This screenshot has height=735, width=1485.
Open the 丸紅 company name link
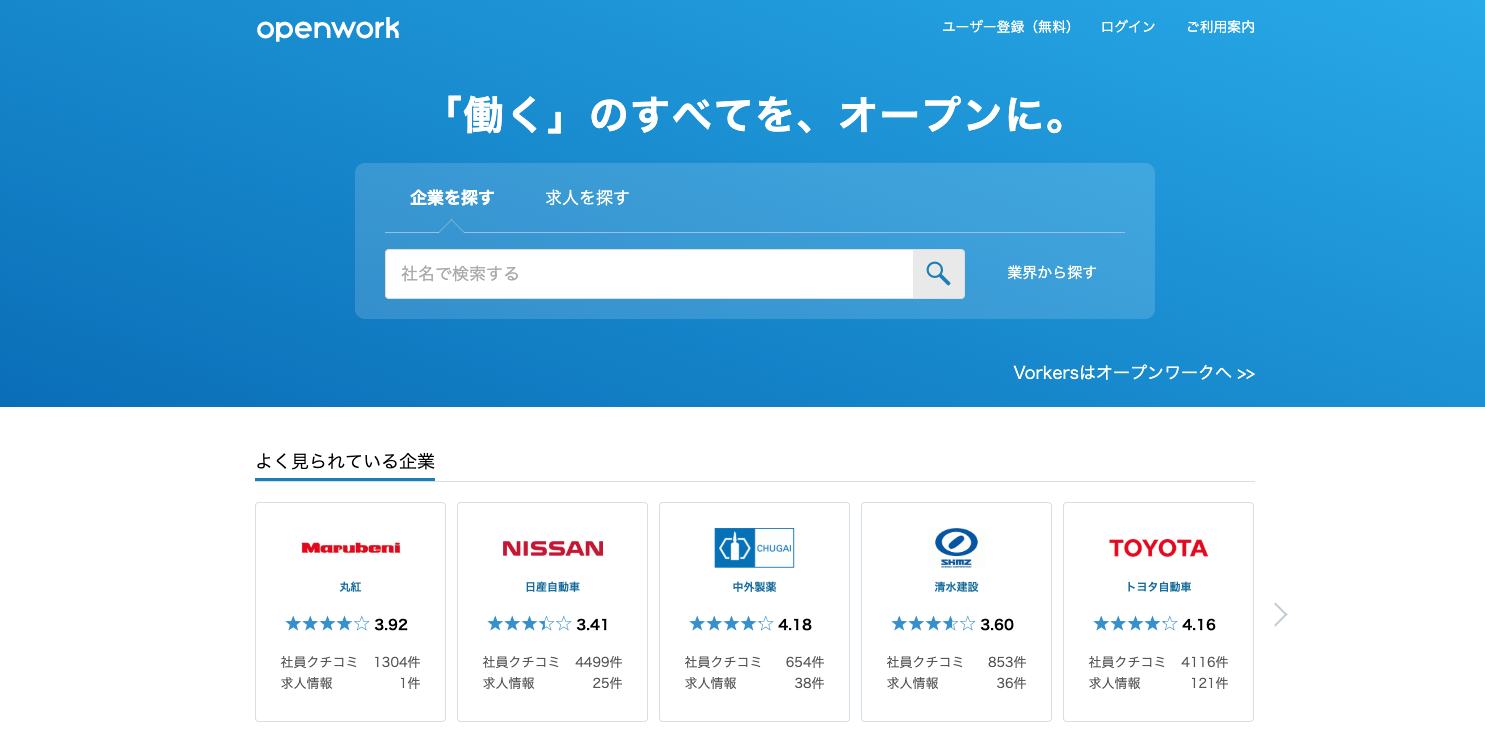pos(350,587)
